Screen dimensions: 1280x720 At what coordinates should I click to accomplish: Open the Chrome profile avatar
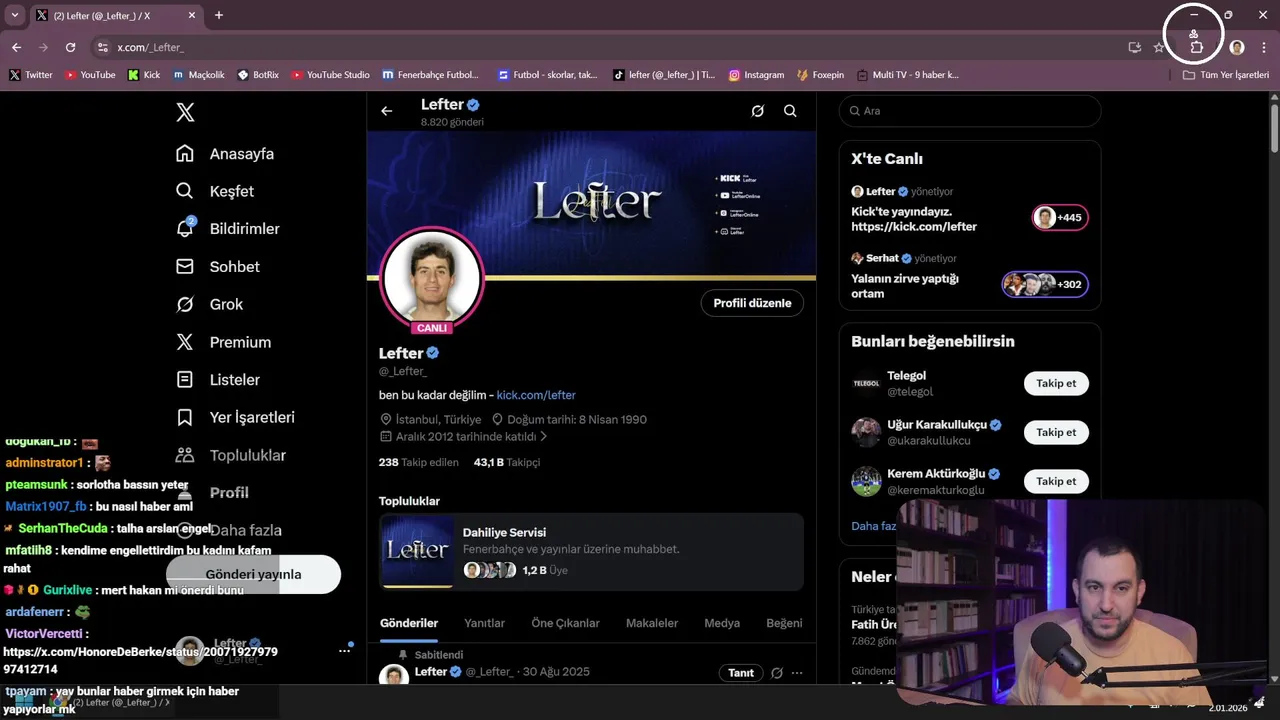(1237, 47)
